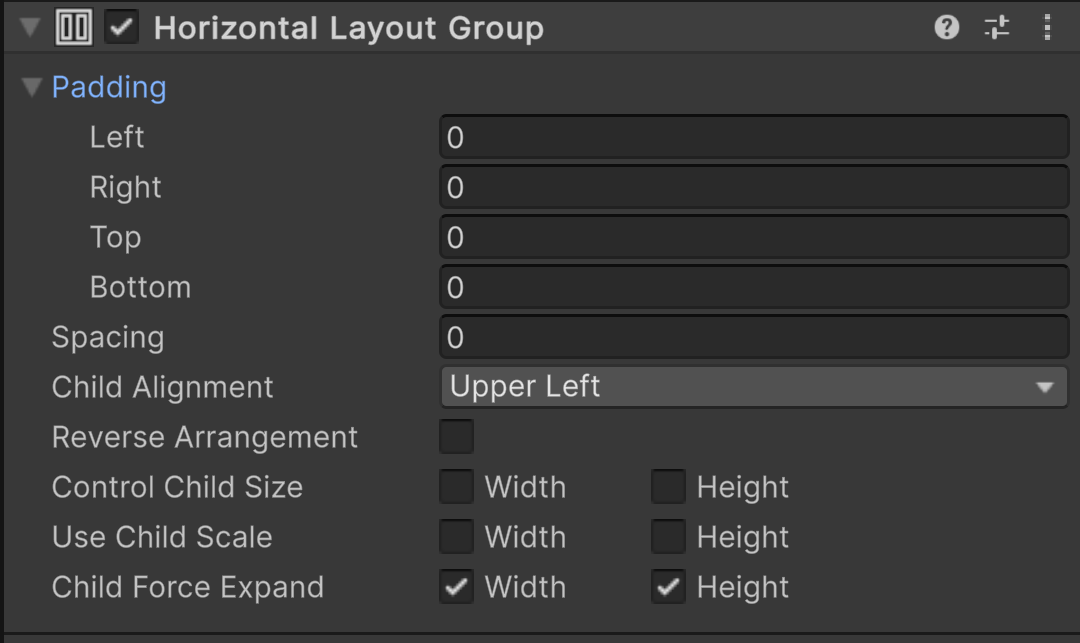Uncheck Child Force Expand Width

pos(456,587)
